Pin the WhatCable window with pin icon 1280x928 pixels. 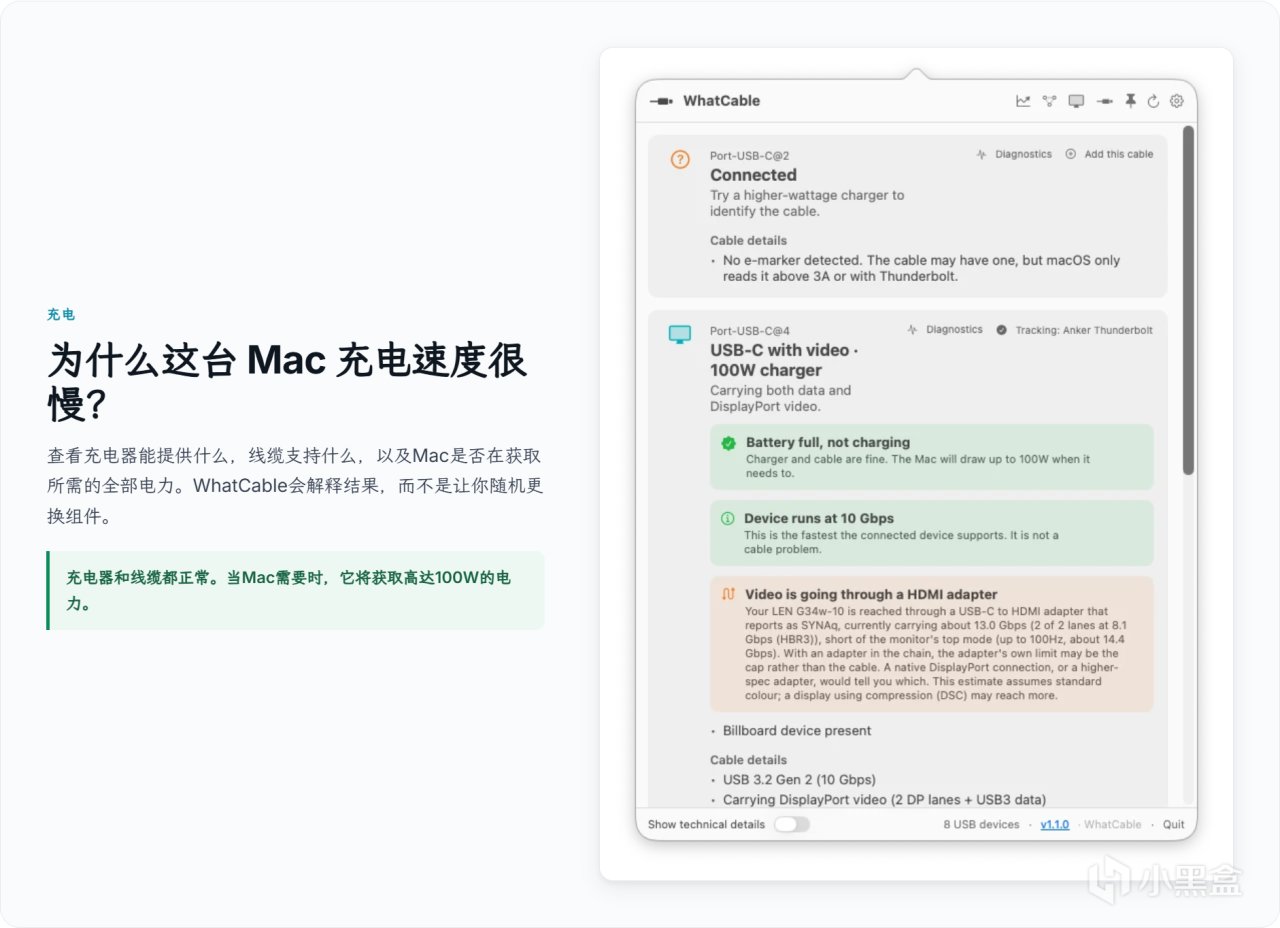tap(1131, 101)
